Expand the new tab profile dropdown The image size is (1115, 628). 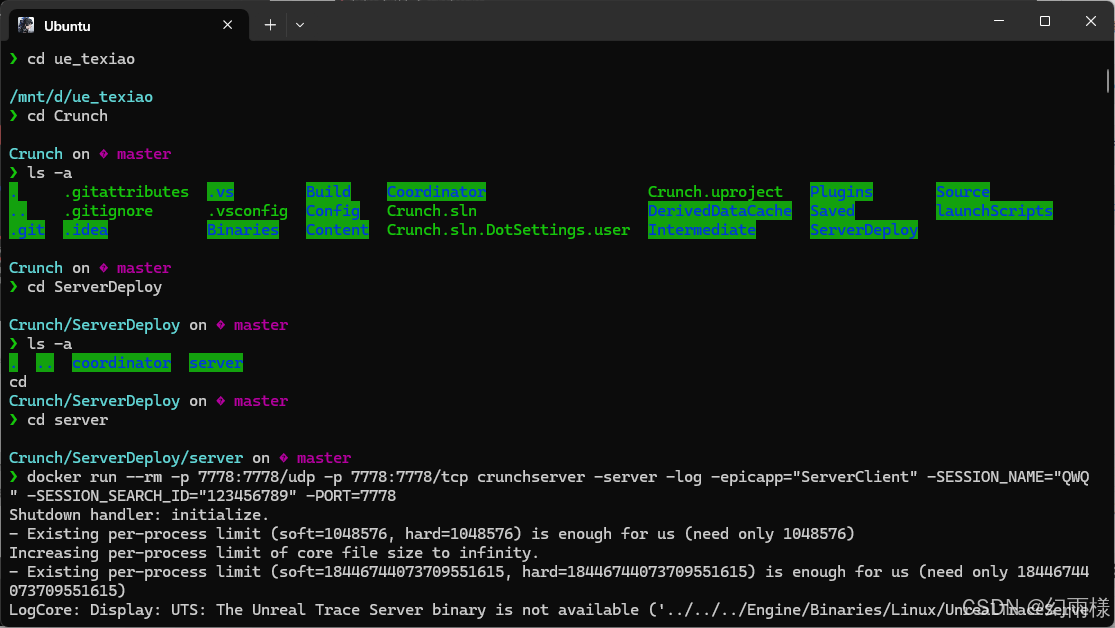click(x=300, y=25)
